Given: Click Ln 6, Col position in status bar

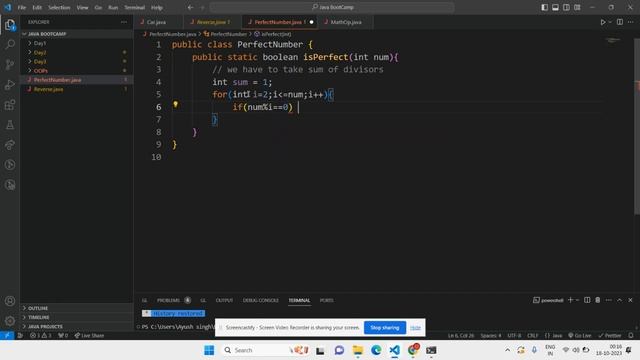Looking at the screenshot, I should click(x=460, y=336).
